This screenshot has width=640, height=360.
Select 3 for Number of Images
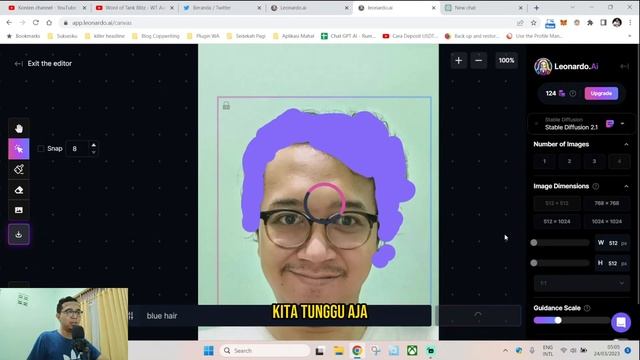pyautogui.click(x=594, y=161)
